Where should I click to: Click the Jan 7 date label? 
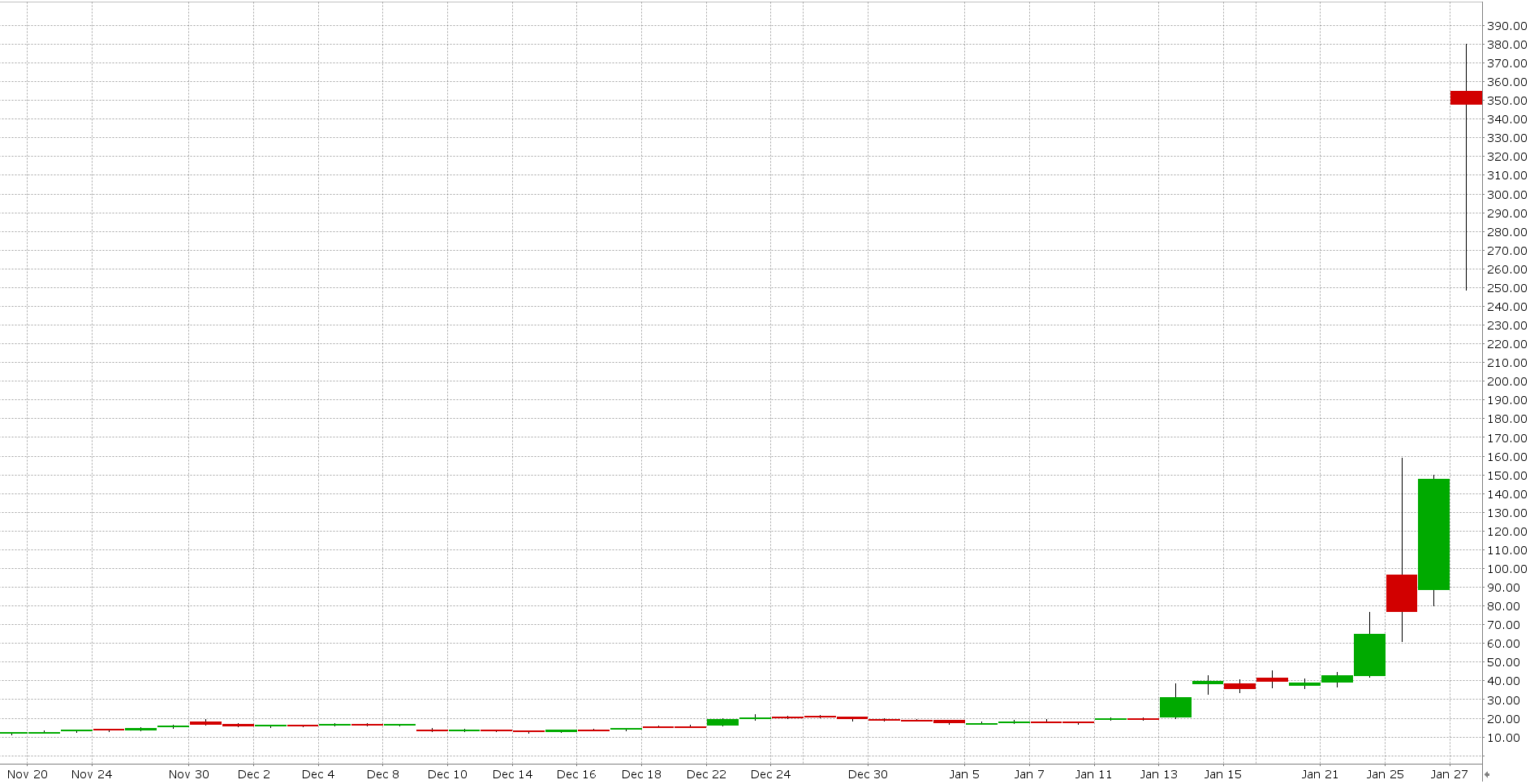tap(1029, 774)
